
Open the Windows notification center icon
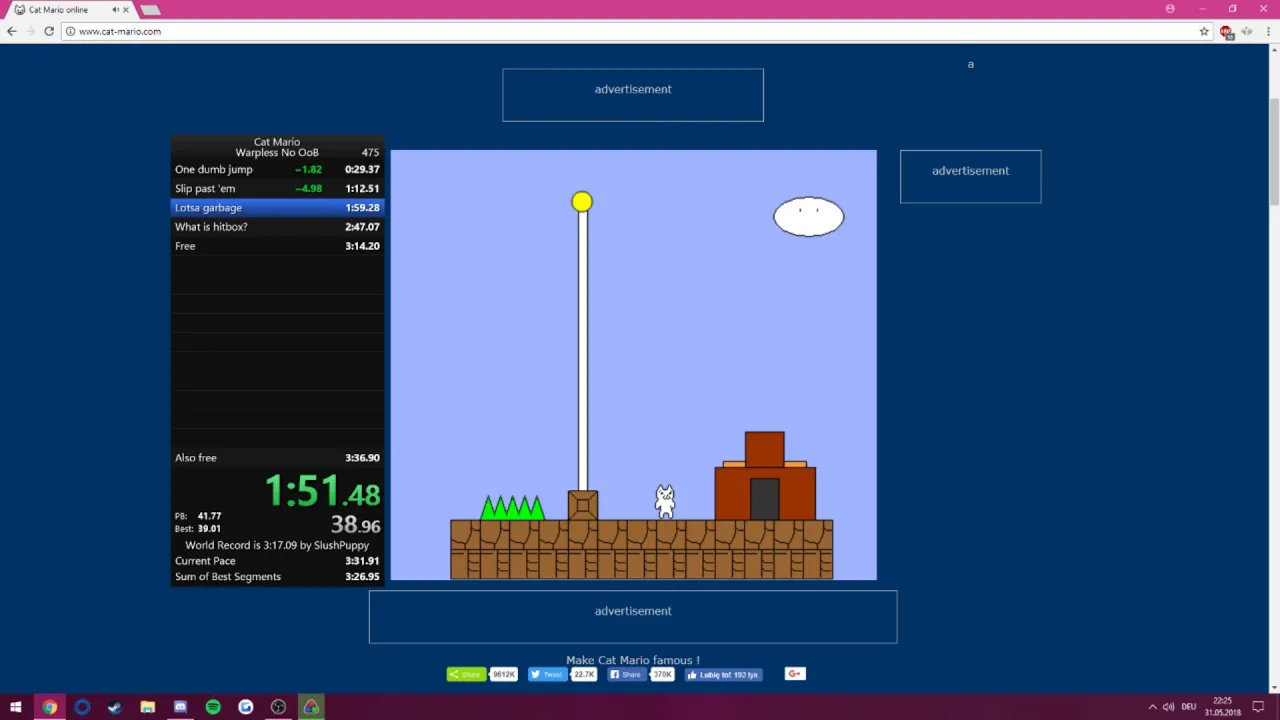[x=1259, y=707]
